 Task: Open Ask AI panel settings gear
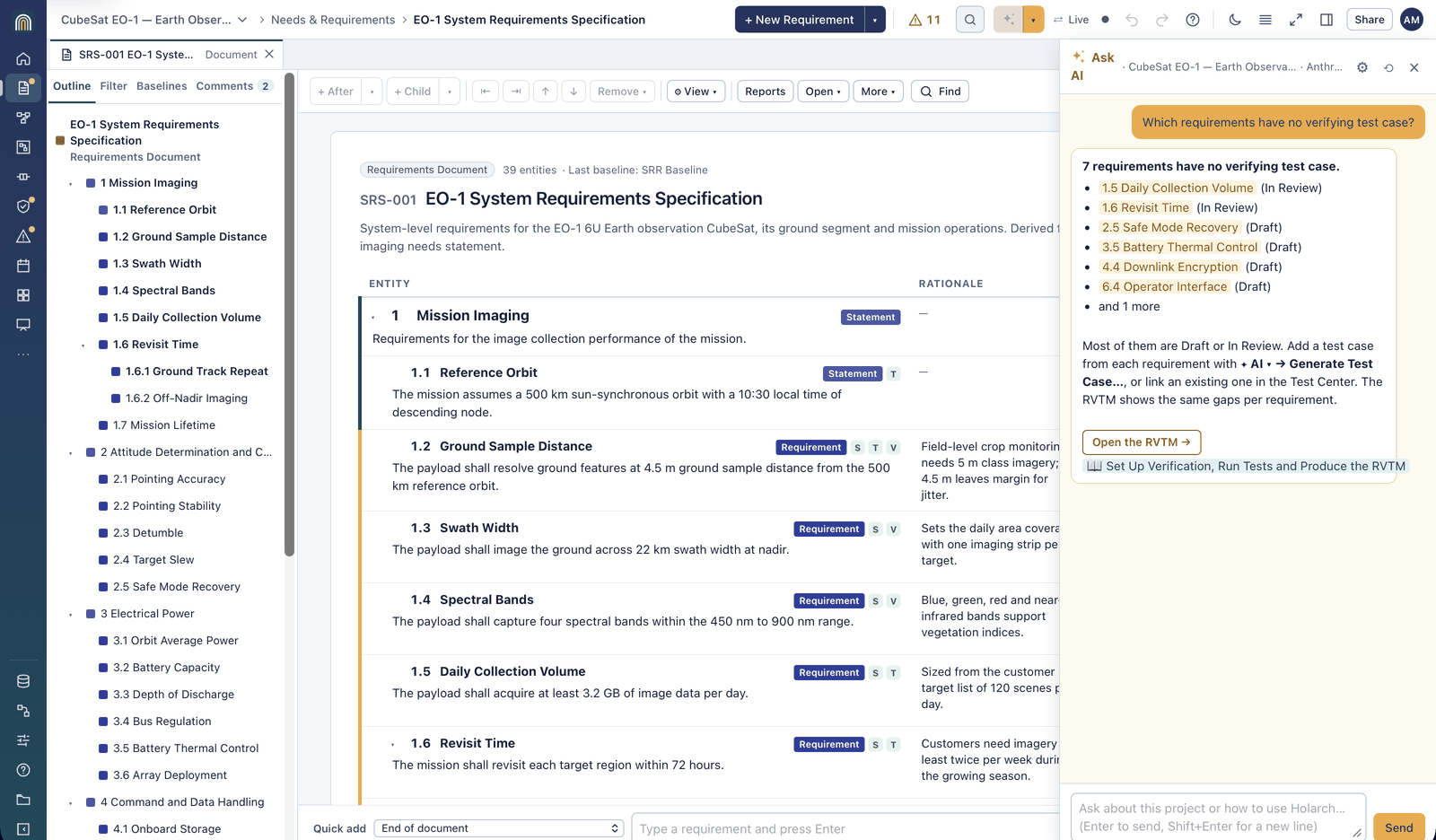1362,67
